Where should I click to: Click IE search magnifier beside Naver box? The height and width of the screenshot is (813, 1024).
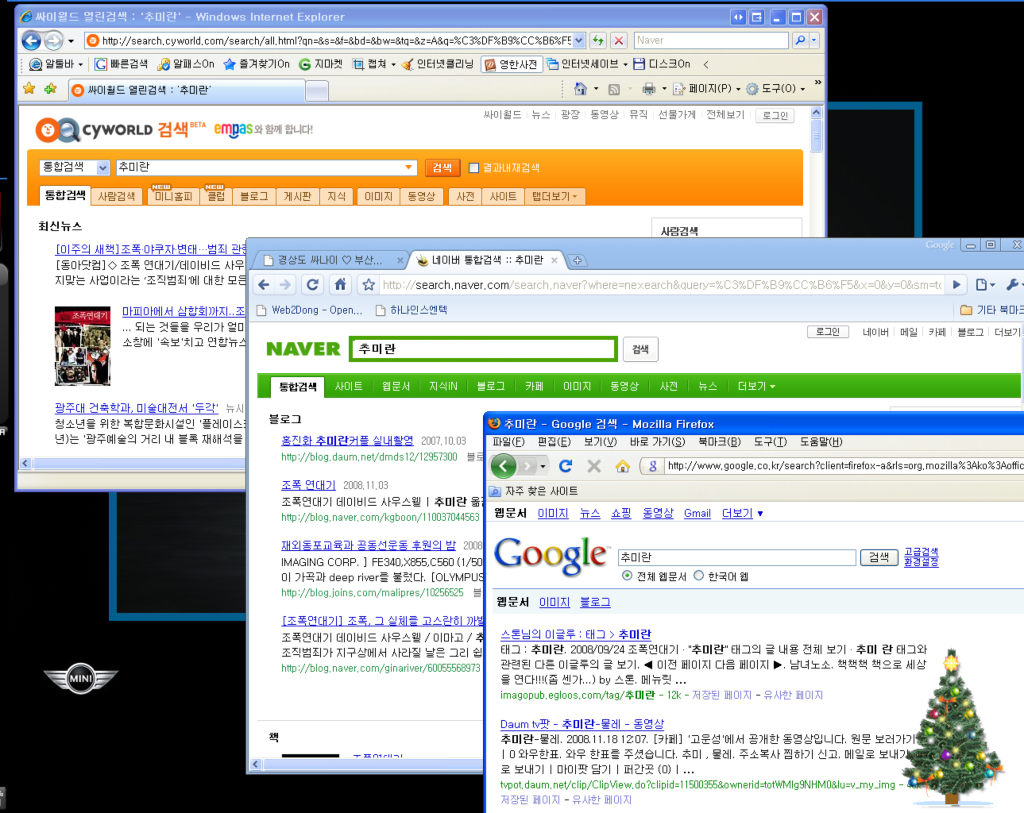click(800, 40)
